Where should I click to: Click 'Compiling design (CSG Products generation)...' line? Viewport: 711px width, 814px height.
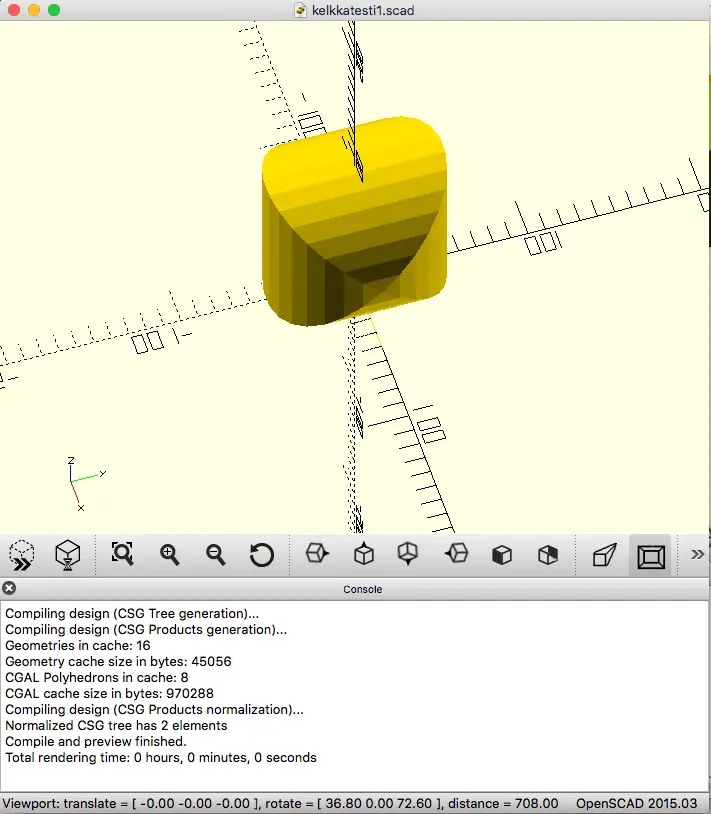pos(146,630)
